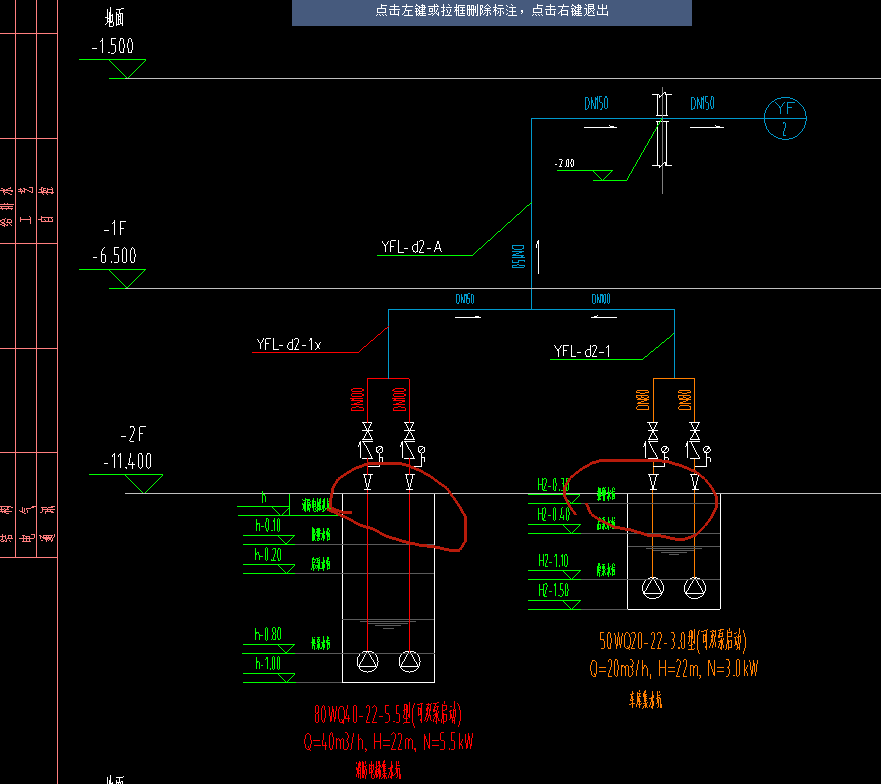Click the 80WQ40-22-5.5 pump model text
The height and width of the screenshot is (784, 881).
[x=388, y=714]
